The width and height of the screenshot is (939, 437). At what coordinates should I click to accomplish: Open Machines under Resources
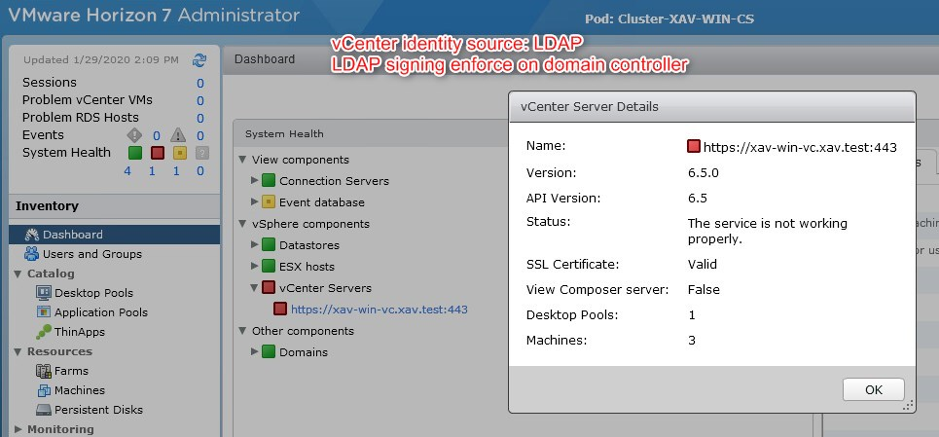[x=79, y=390]
